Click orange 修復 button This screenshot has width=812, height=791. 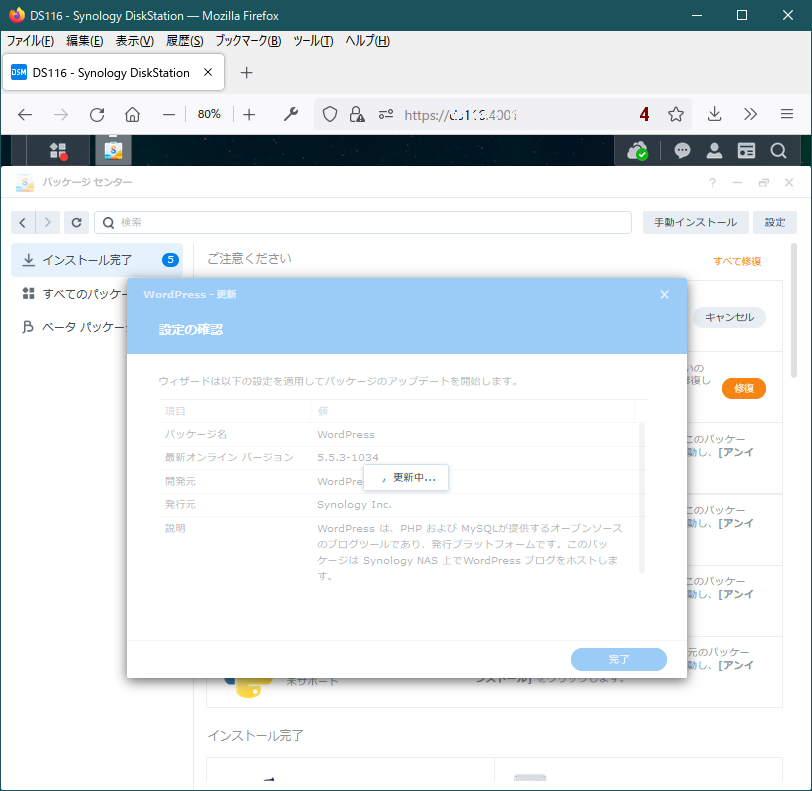point(744,389)
